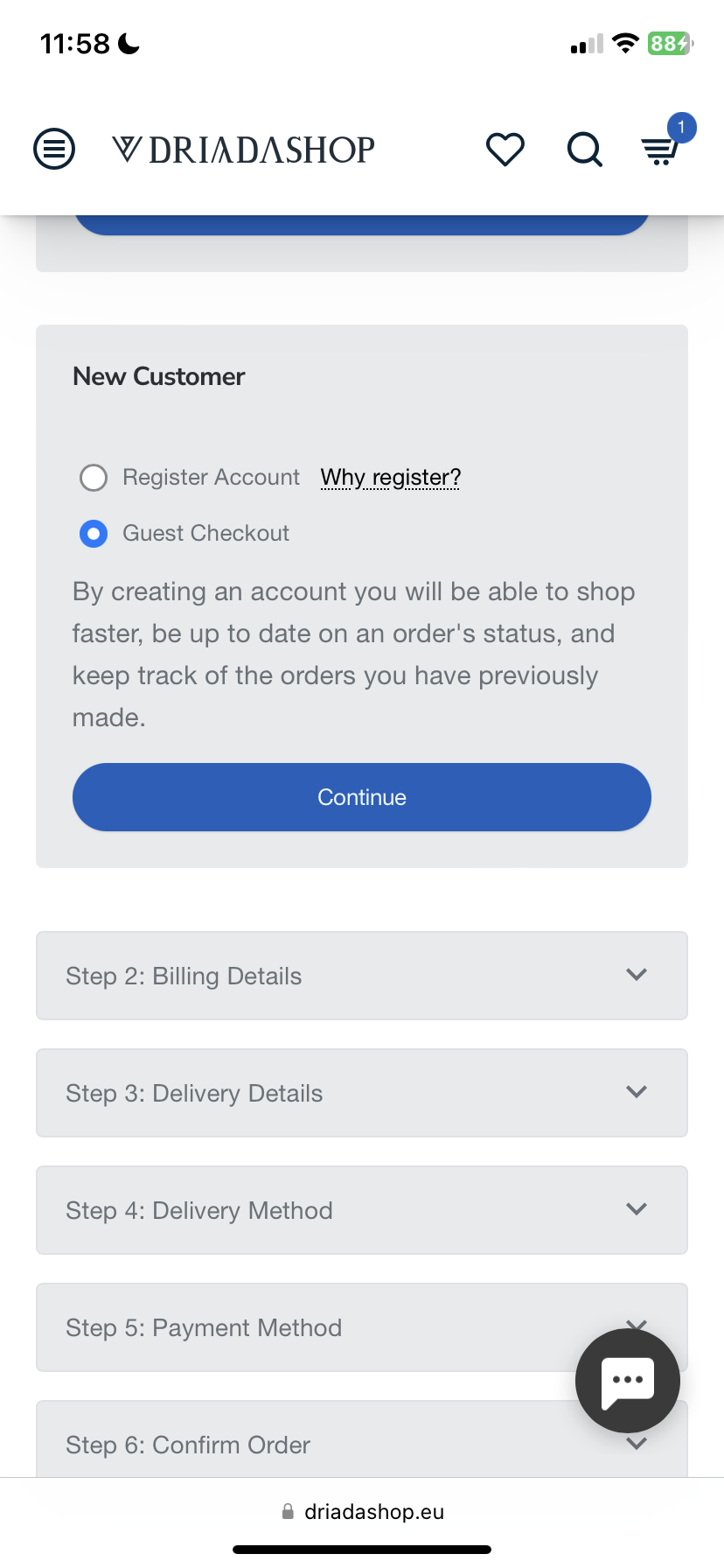Tap the lock icon beside the URL
This screenshot has height=1568, width=724.
point(288,1511)
